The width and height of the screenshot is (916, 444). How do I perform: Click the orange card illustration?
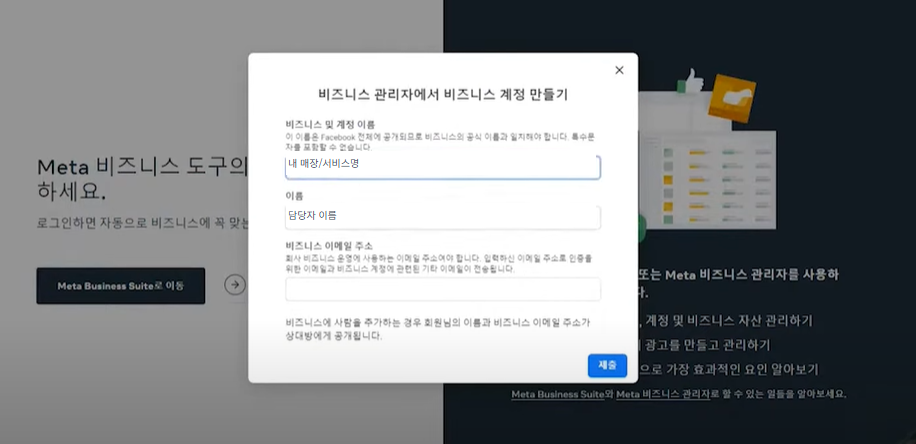tap(731, 98)
